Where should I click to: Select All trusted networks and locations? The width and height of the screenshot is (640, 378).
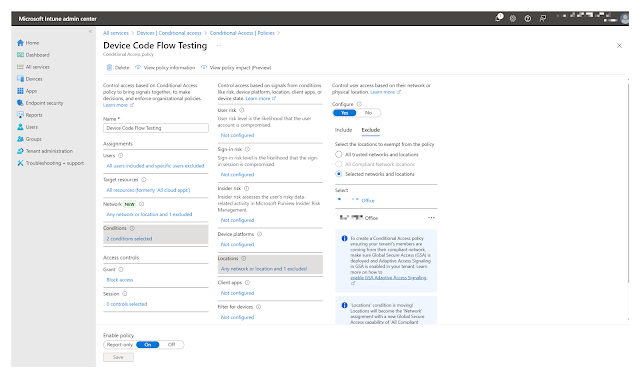(x=338, y=154)
